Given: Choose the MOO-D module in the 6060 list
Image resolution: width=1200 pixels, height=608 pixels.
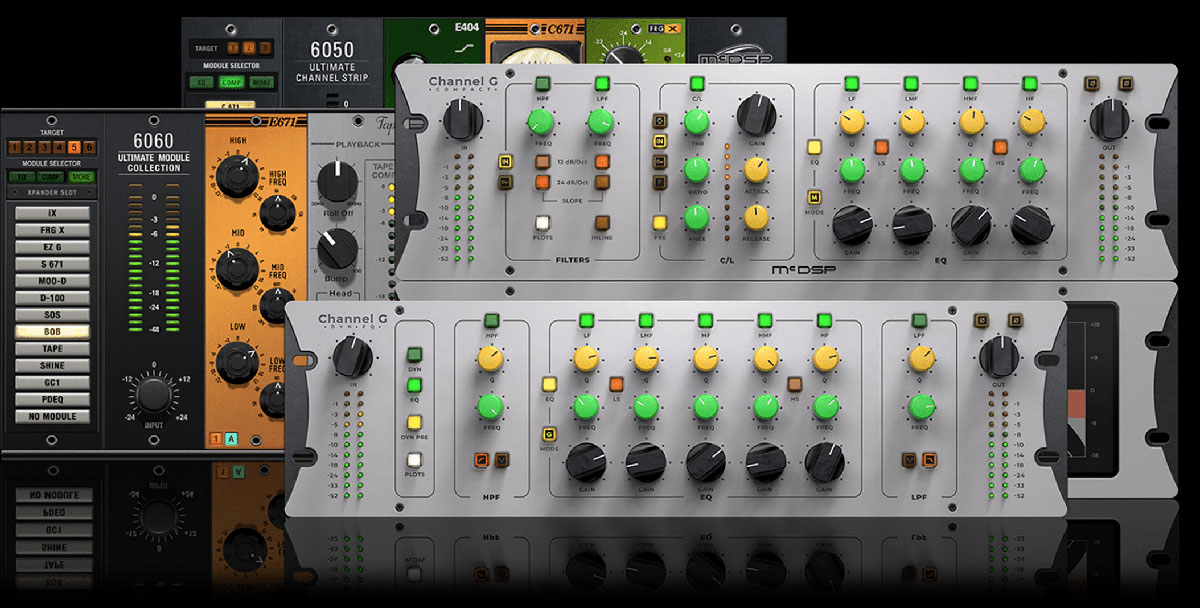Looking at the screenshot, I should 52,280.
